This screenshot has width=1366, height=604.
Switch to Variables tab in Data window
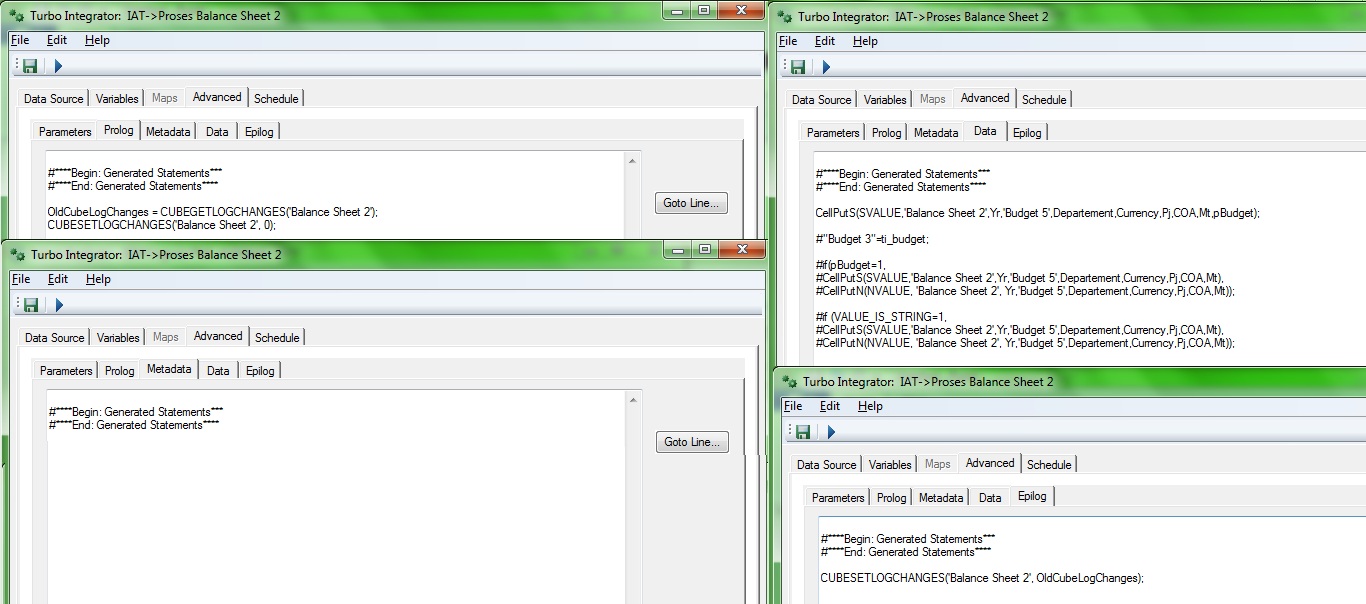pyautogui.click(x=885, y=100)
